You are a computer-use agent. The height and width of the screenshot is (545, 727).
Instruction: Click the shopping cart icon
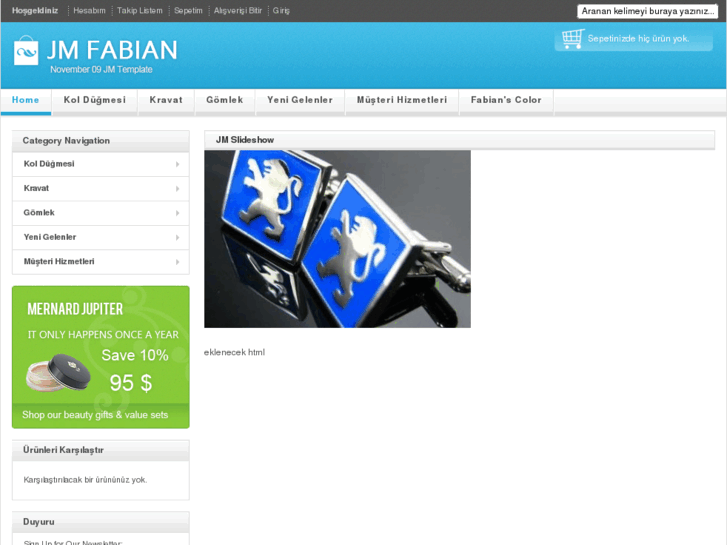573,38
